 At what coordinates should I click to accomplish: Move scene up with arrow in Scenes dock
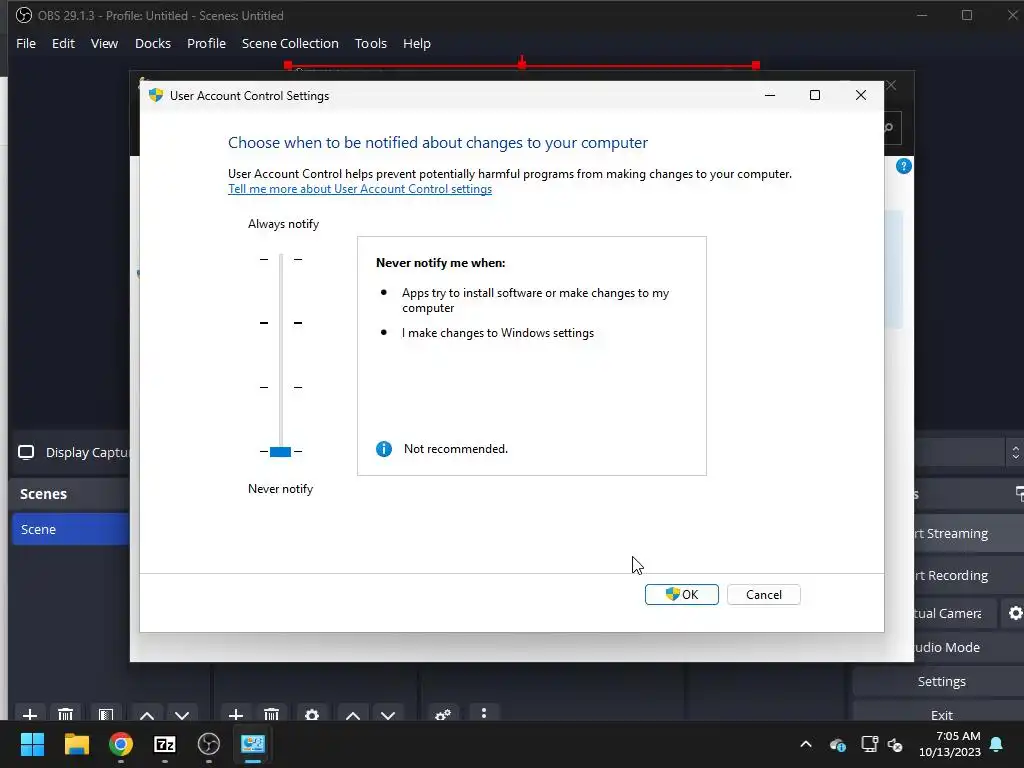click(x=147, y=715)
